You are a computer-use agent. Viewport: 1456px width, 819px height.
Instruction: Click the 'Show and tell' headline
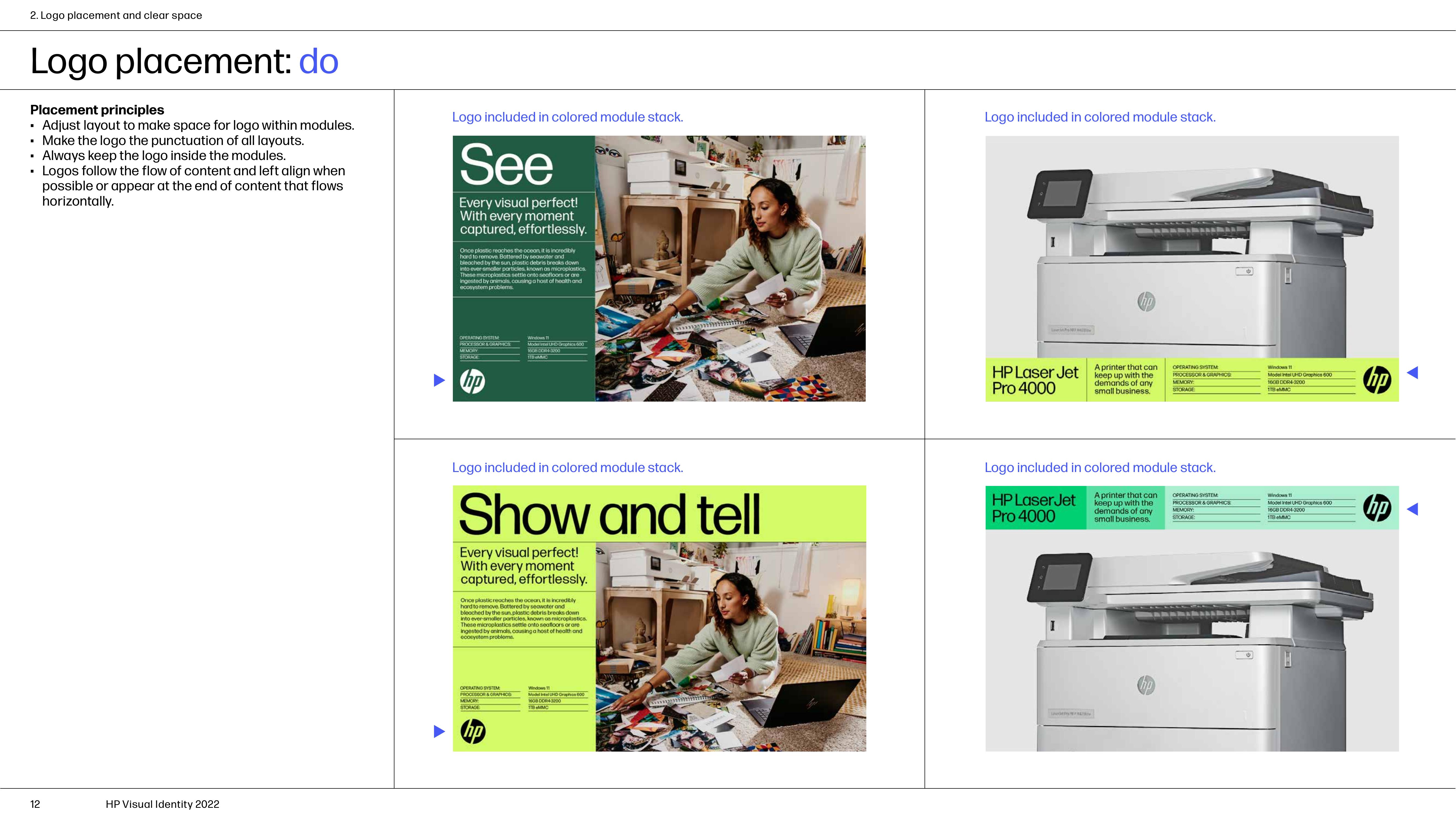coord(610,514)
